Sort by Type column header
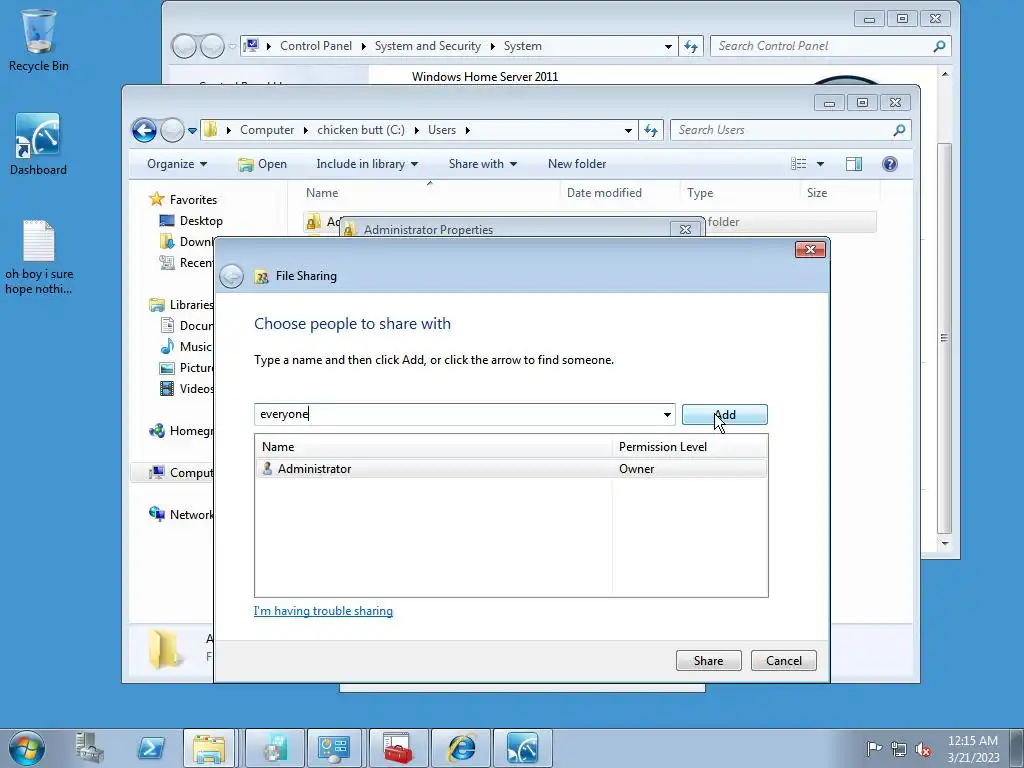This screenshot has width=1024, height=768. (x=699, y=193)
